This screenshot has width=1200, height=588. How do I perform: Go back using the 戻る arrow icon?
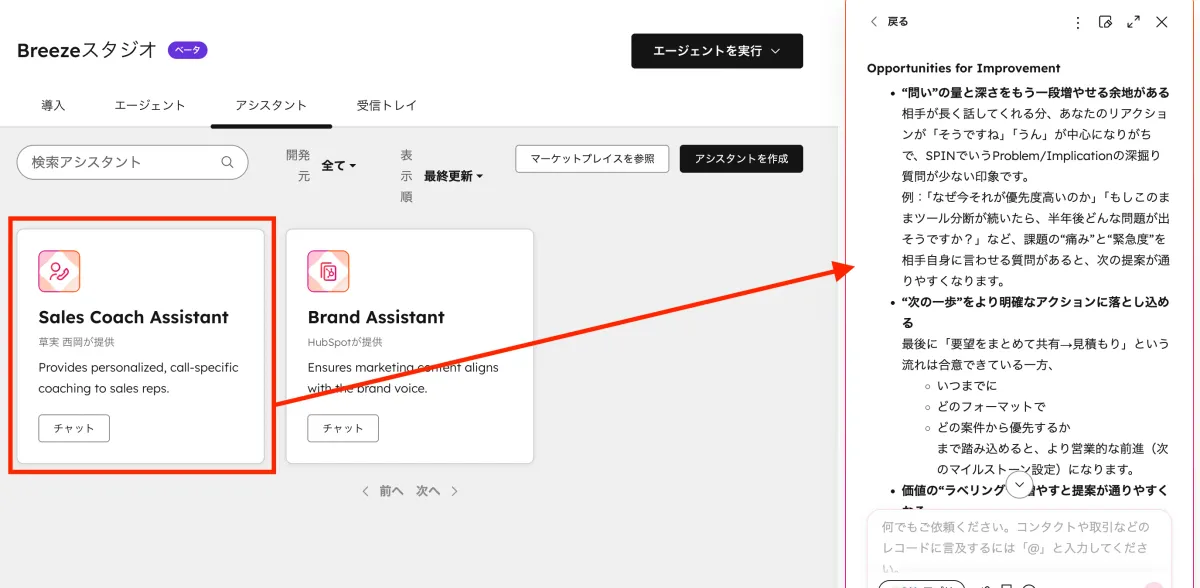point(872,21)
